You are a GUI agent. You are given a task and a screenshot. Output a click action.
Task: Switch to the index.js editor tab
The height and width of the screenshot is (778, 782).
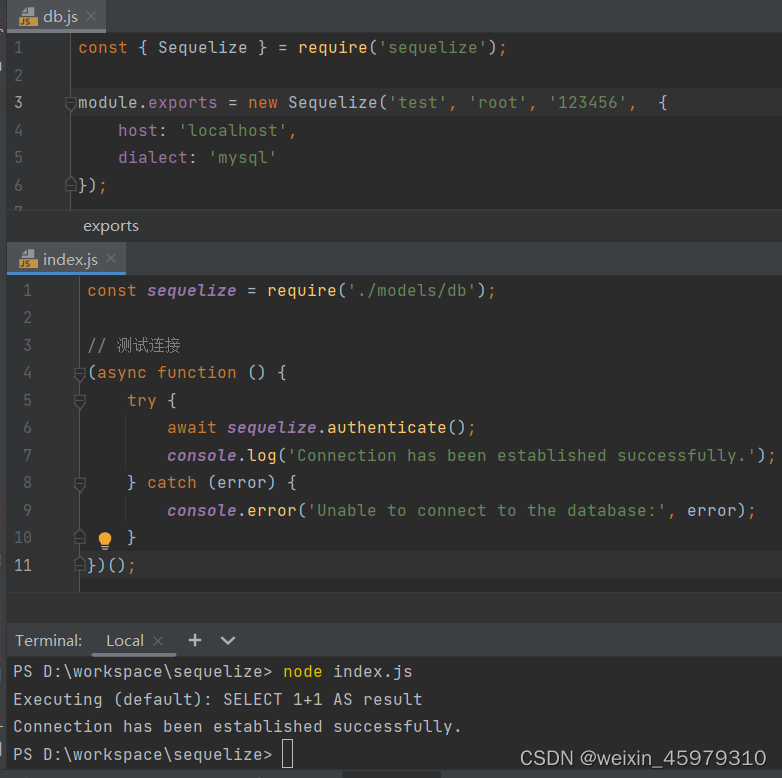[x=66, y=259]
